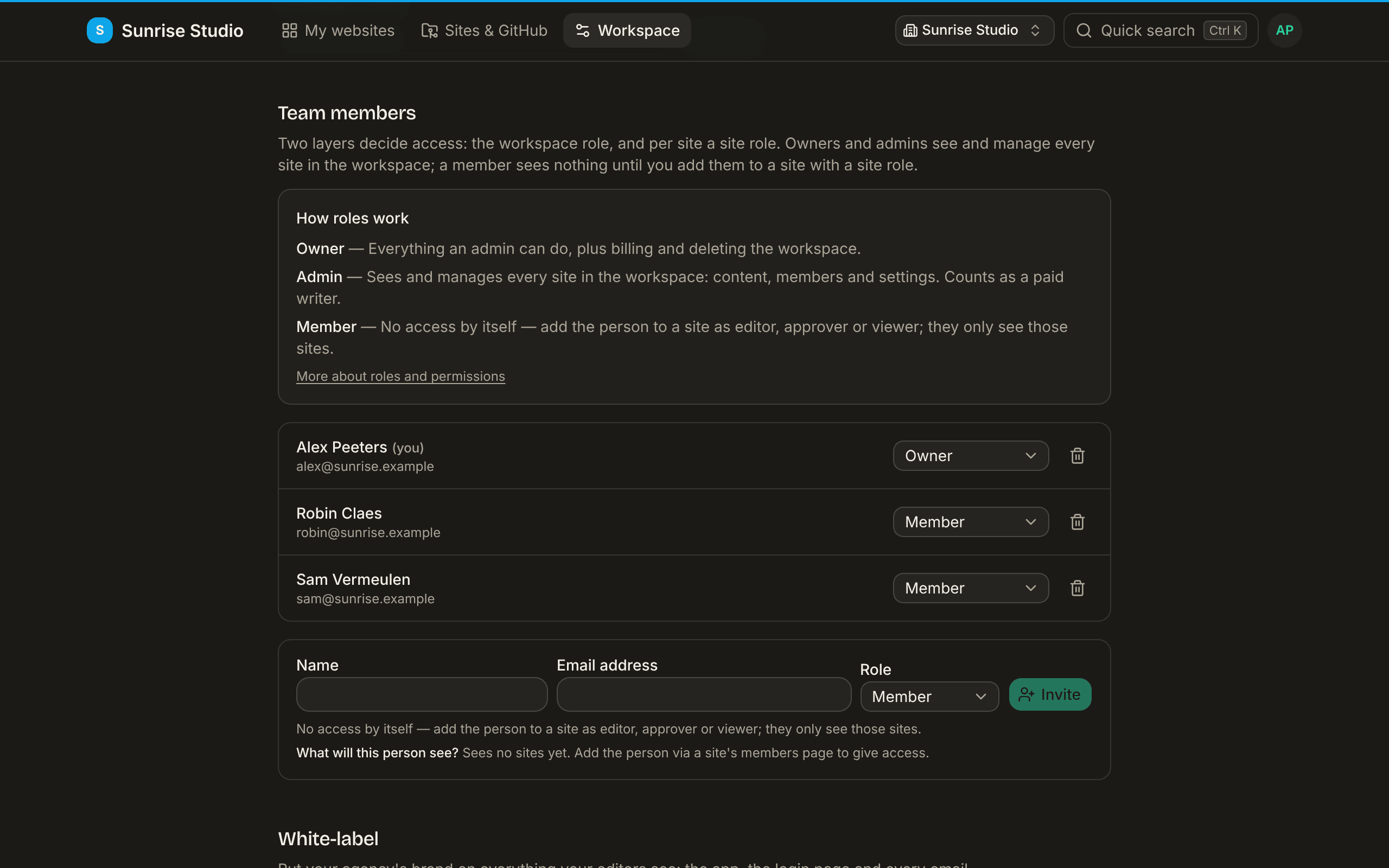Remove Sam Vermeulen via trash icon
Viewport: 1389px width, 868px height.
(x=1078, y=588)
